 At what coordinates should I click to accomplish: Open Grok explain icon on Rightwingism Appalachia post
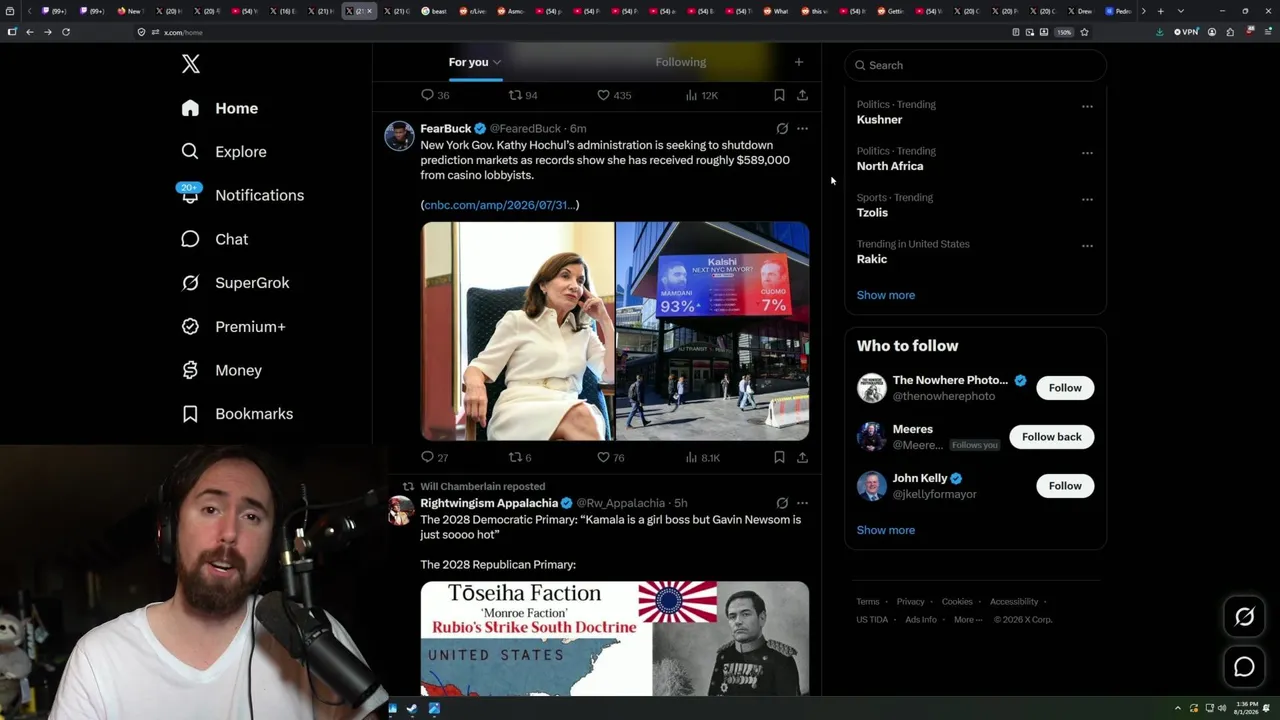point(782,503)
